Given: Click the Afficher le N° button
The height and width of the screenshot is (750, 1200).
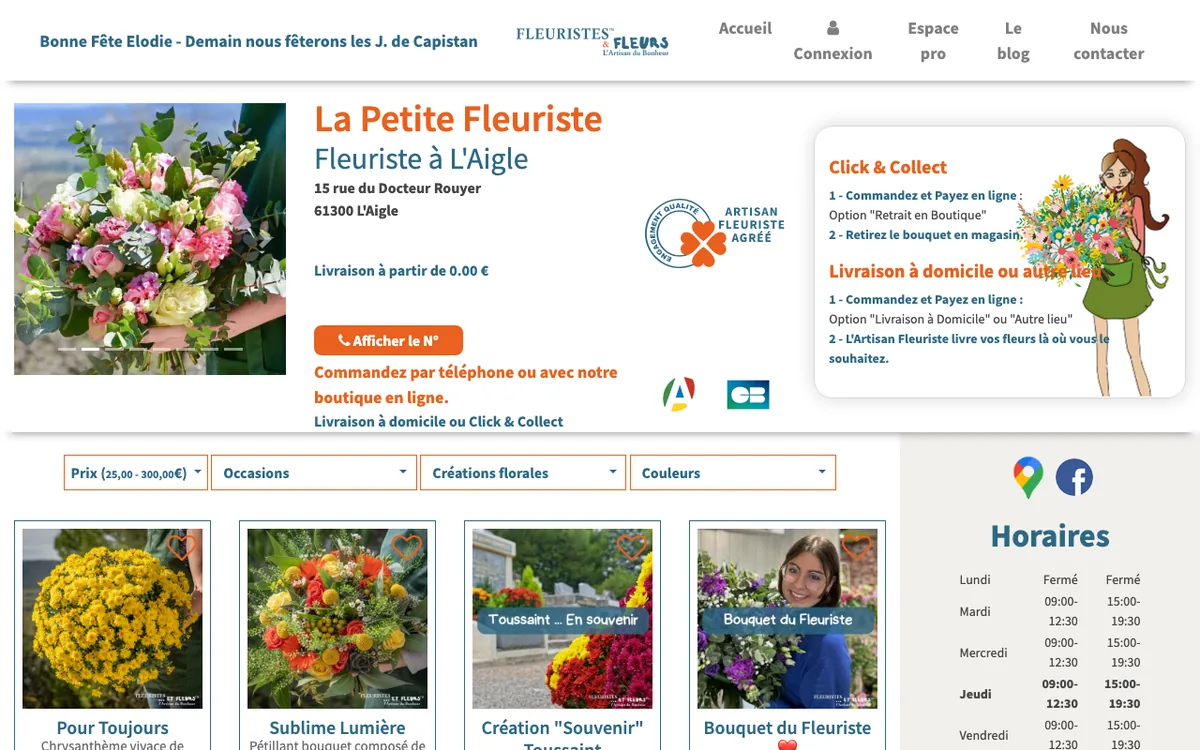Looking at the screenshot, I should click(x=388, y=341).
